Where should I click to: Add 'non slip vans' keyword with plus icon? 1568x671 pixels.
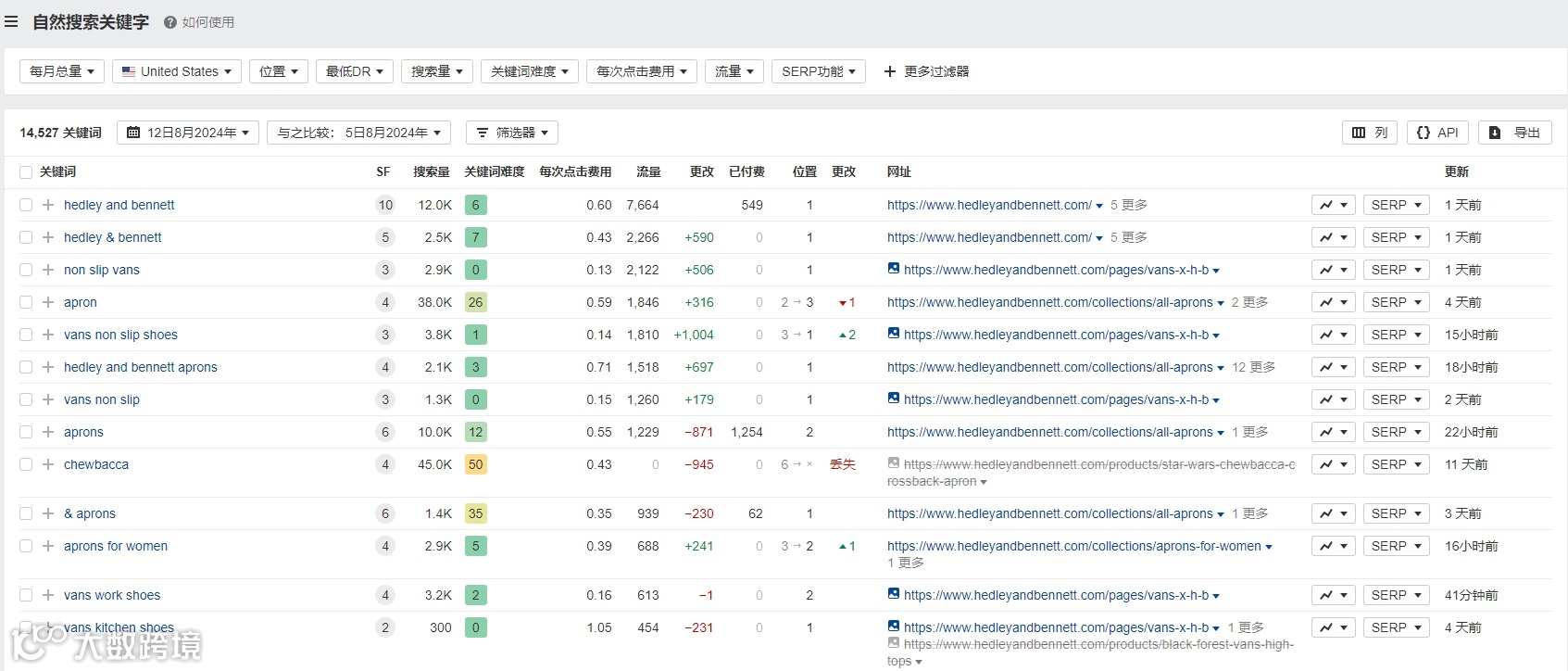pyautogui.click(x=48, y=270)
